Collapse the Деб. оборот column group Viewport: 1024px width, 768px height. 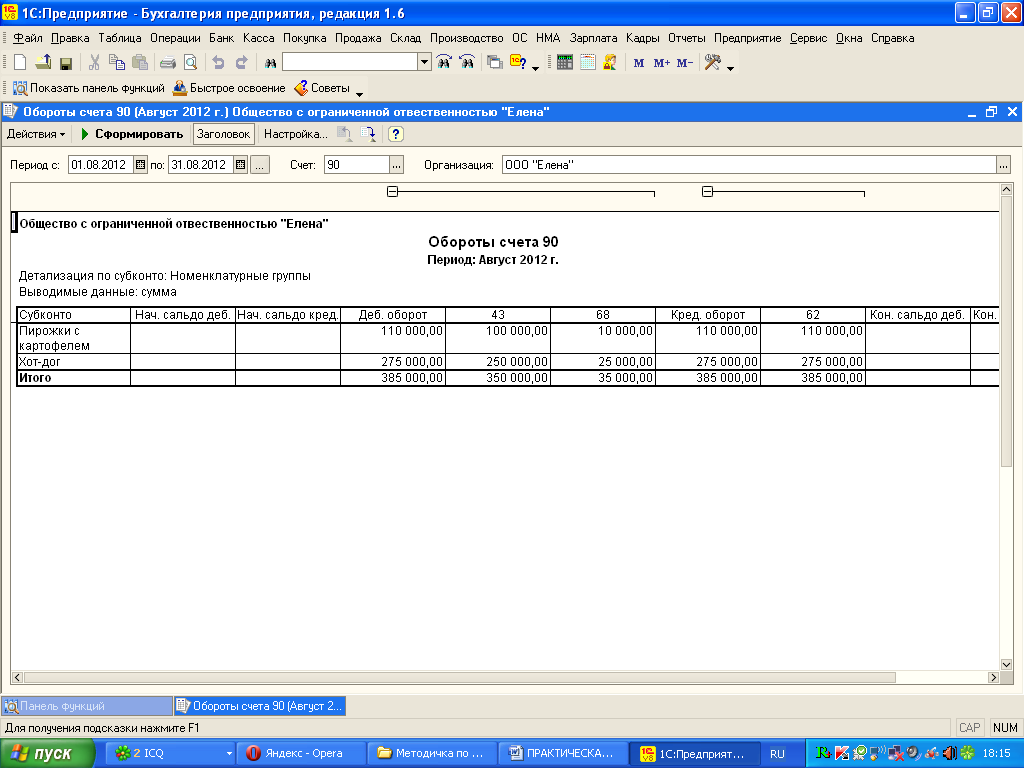392,191
